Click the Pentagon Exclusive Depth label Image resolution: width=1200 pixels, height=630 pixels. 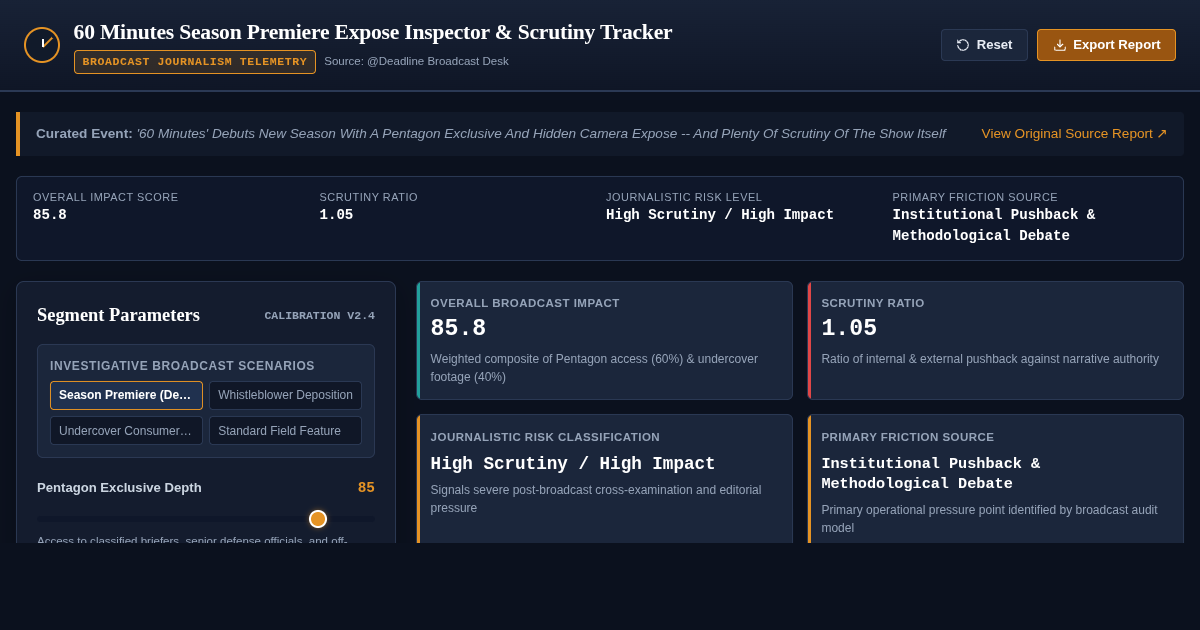click(x=119, y=487)
